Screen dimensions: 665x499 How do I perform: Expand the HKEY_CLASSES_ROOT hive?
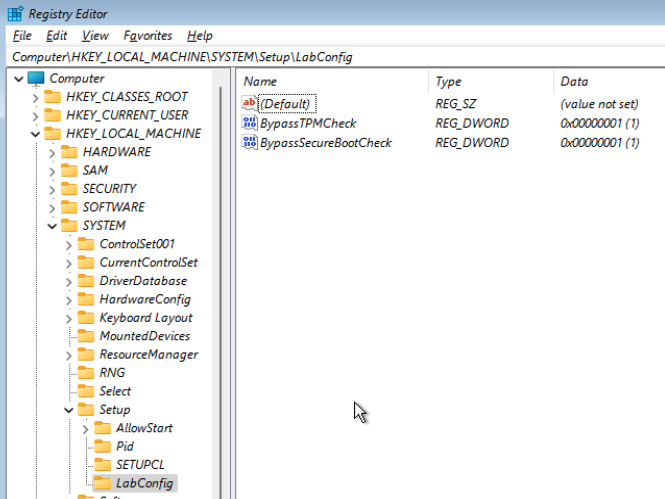[36, 97]
